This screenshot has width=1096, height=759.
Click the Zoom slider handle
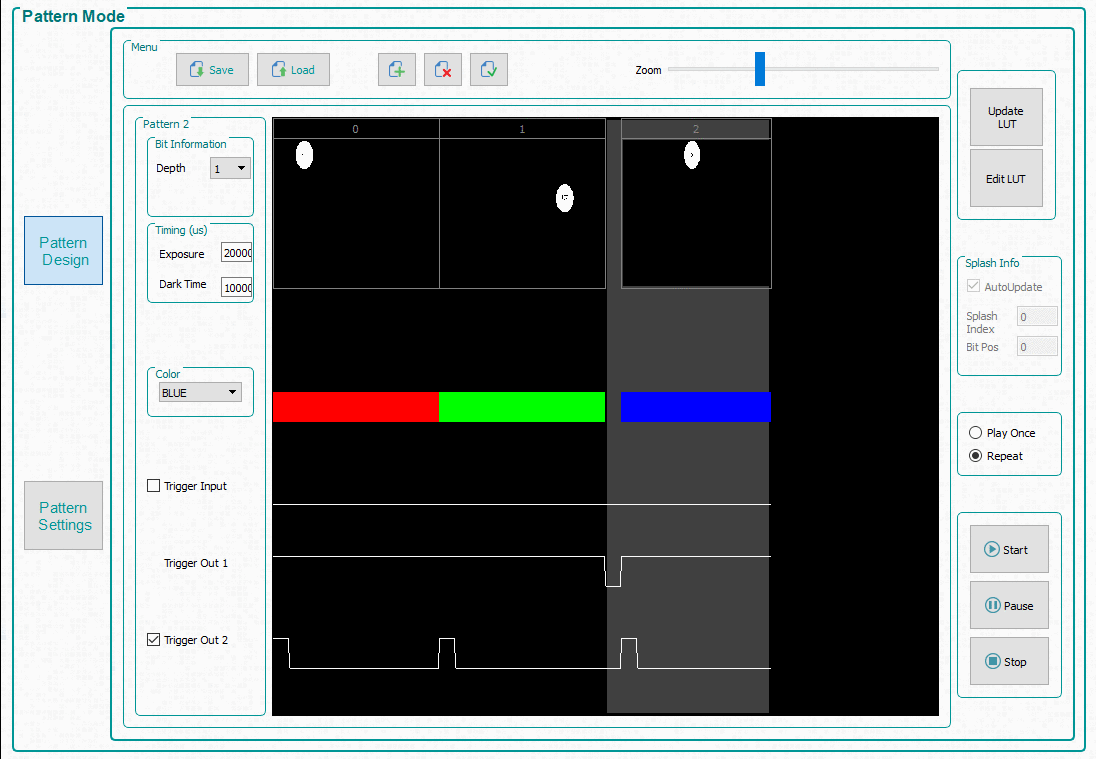coord(760,70)
